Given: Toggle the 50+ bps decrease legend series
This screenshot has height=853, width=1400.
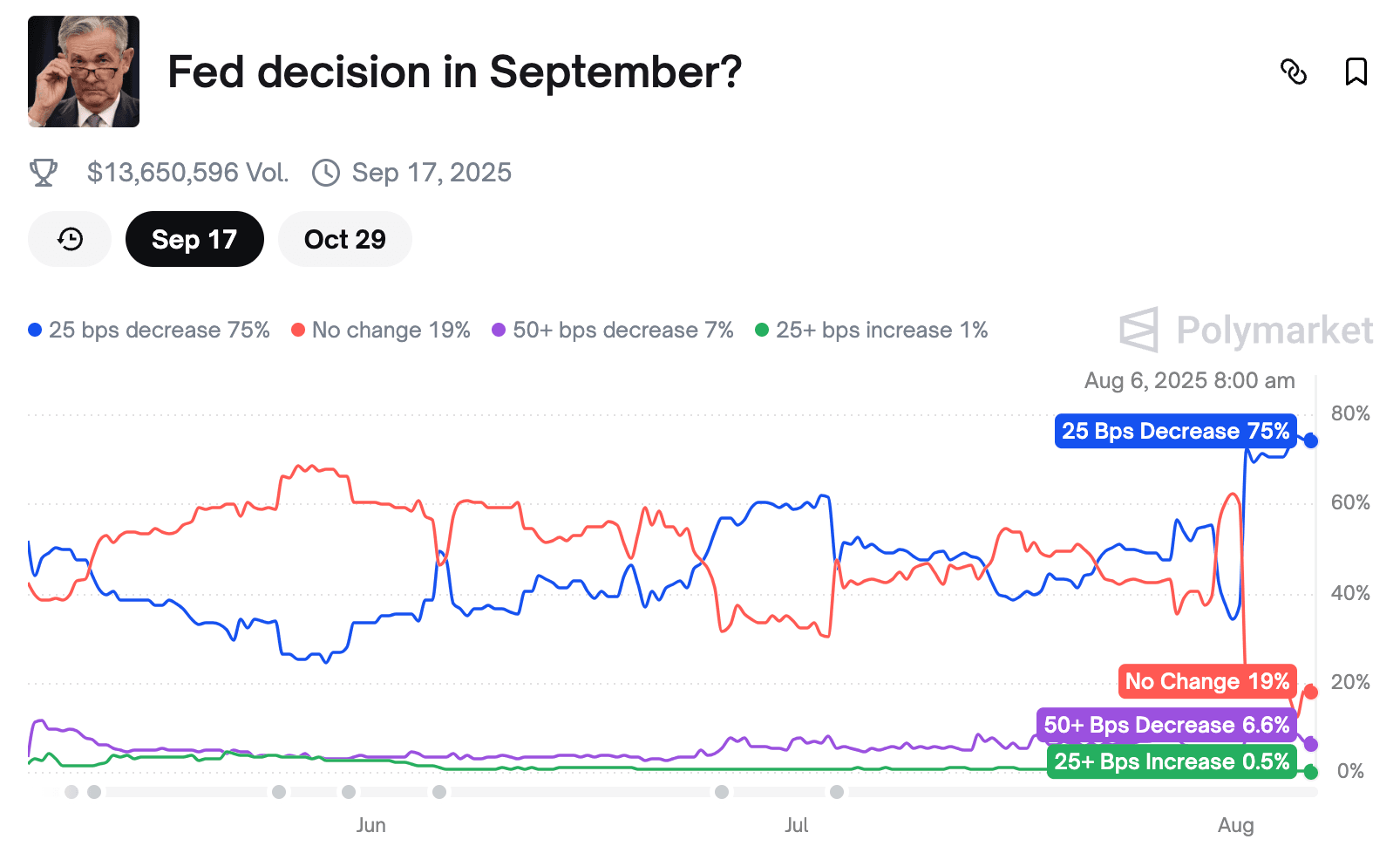Looking at the screenshot, I should click(613, 330).
